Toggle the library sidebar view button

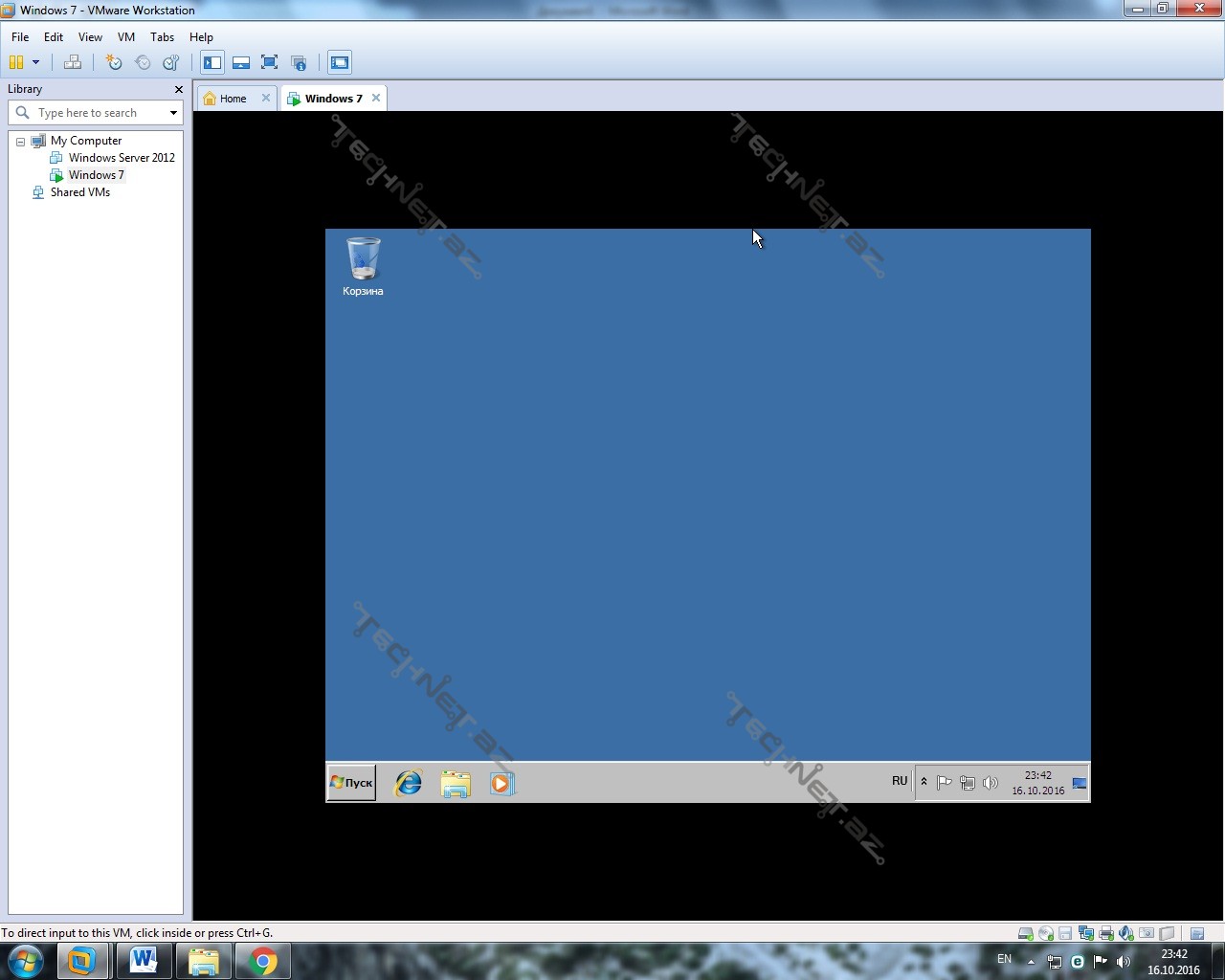(212, 63)
